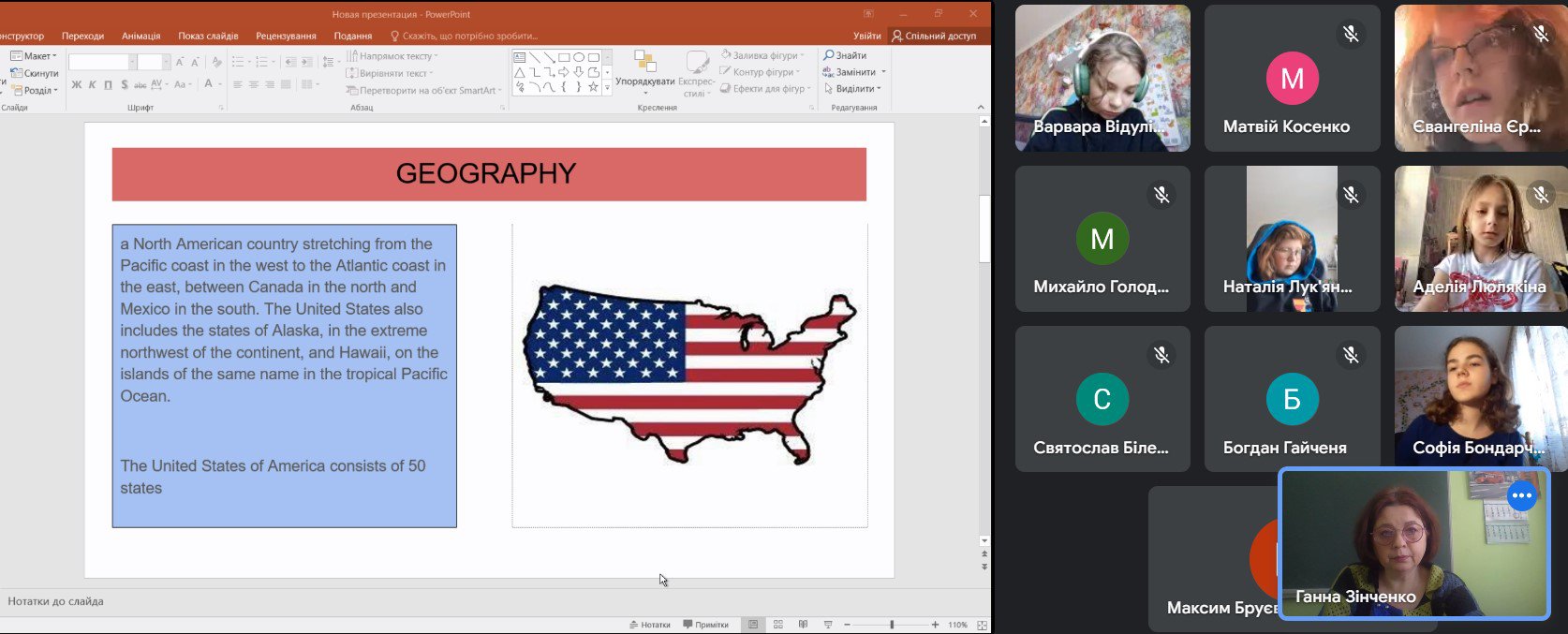Switch to reading view icon
Image resolution: width=1568 pixels, height=634 pixels.
(x=803, y=625)
